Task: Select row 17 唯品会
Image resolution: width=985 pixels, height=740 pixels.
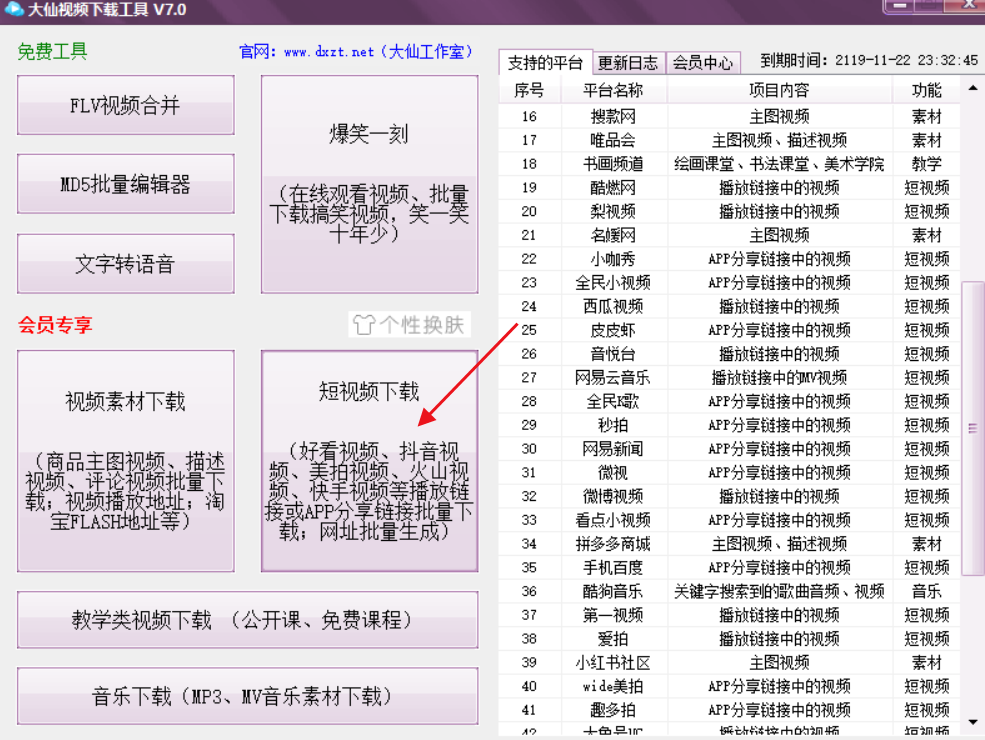Action: pos(729,140)
